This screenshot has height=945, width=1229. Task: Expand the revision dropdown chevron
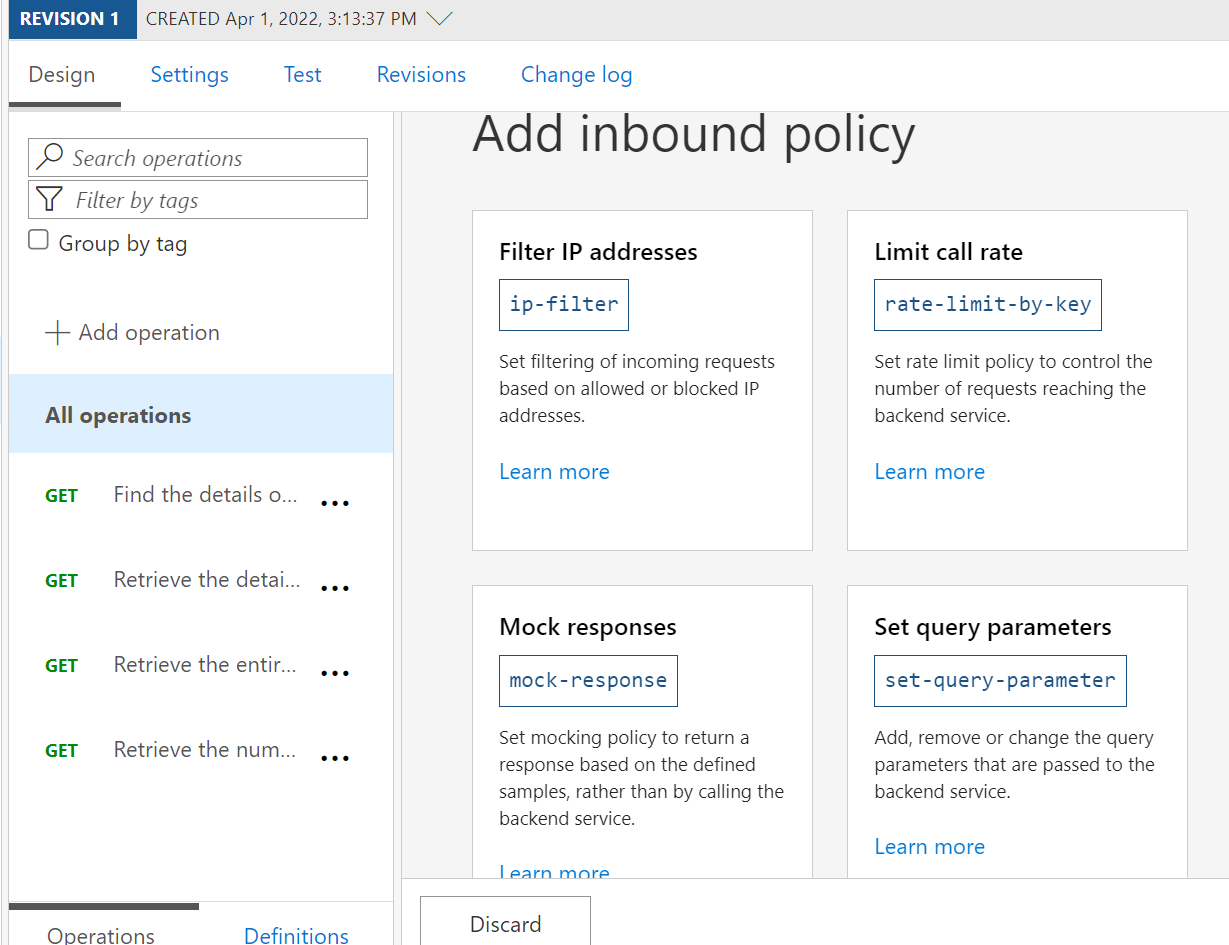click(439, 19)
